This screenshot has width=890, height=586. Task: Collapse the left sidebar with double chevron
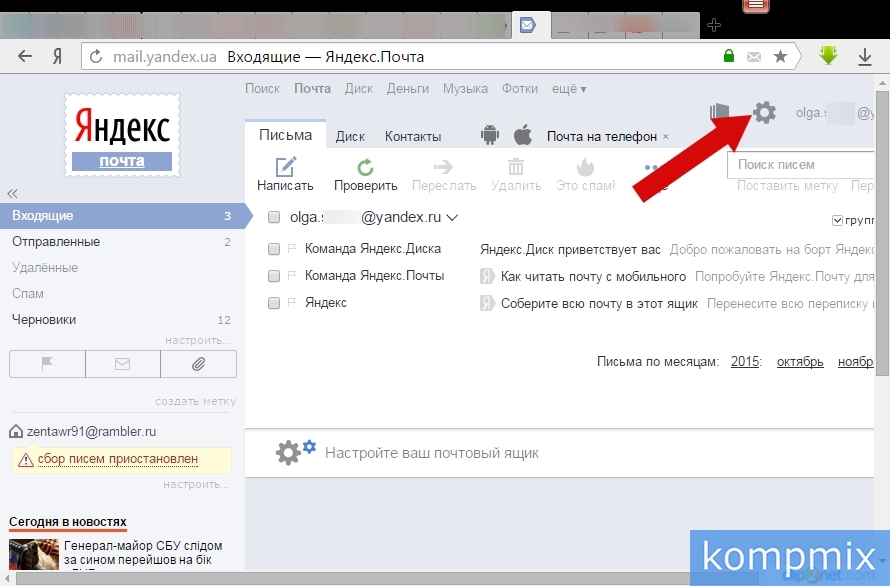point(13,193)
